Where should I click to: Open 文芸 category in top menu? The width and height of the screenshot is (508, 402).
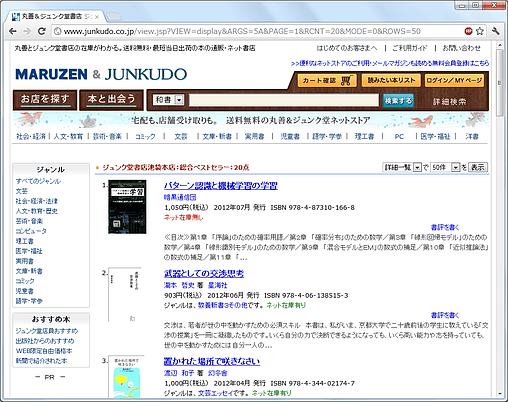[181, 136]
